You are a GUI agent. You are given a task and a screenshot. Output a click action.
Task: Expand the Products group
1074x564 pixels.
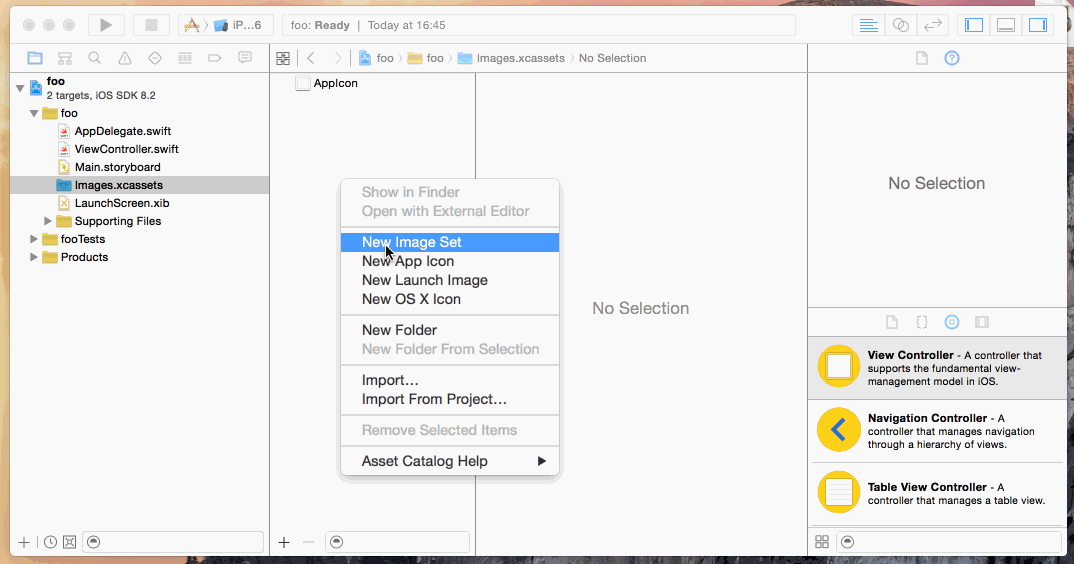34,257
